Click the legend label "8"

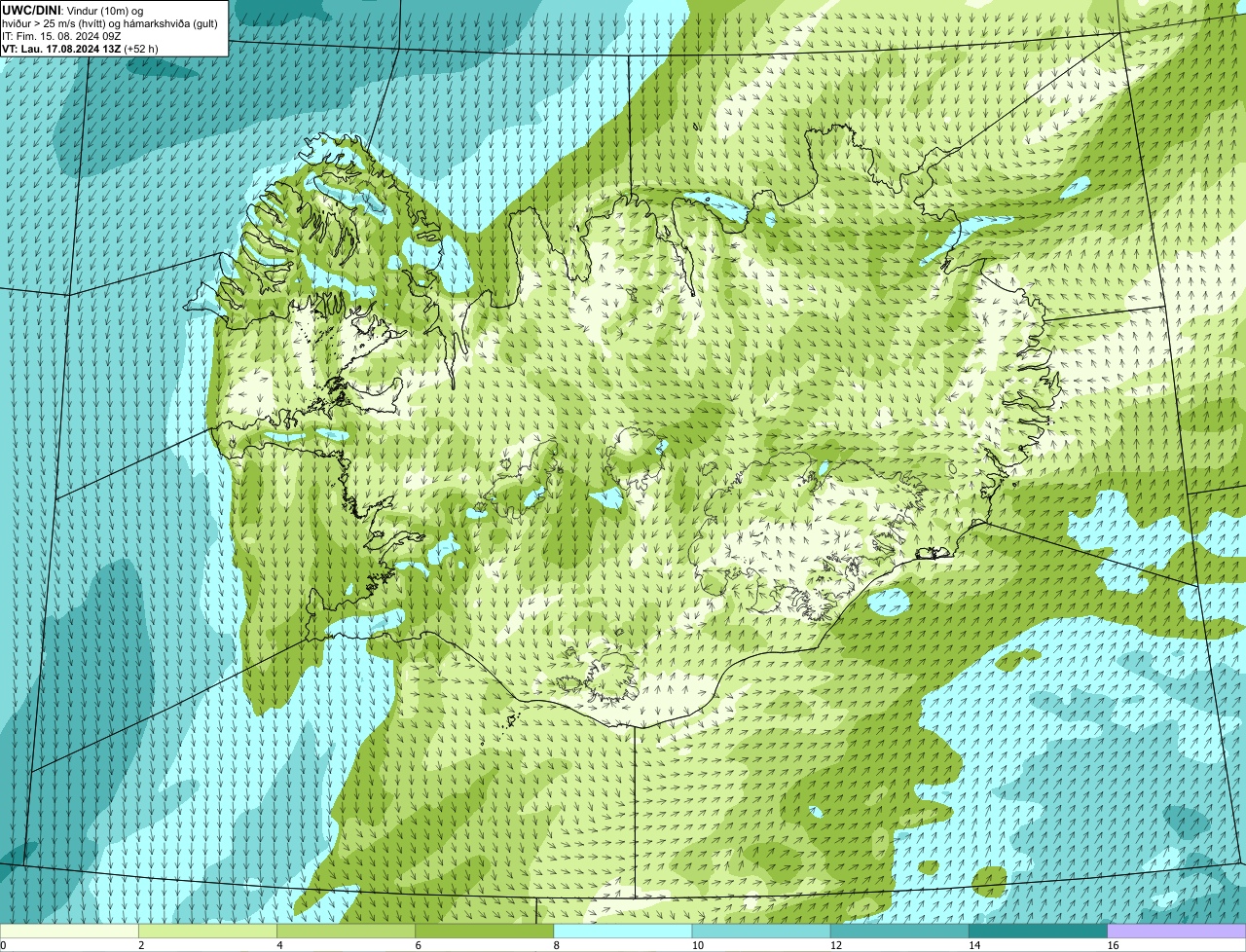558,945
